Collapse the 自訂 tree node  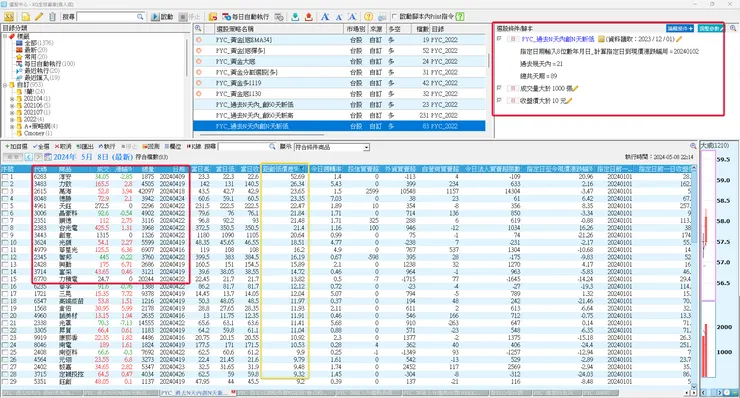pyautogui.click(x=5, y=85)
